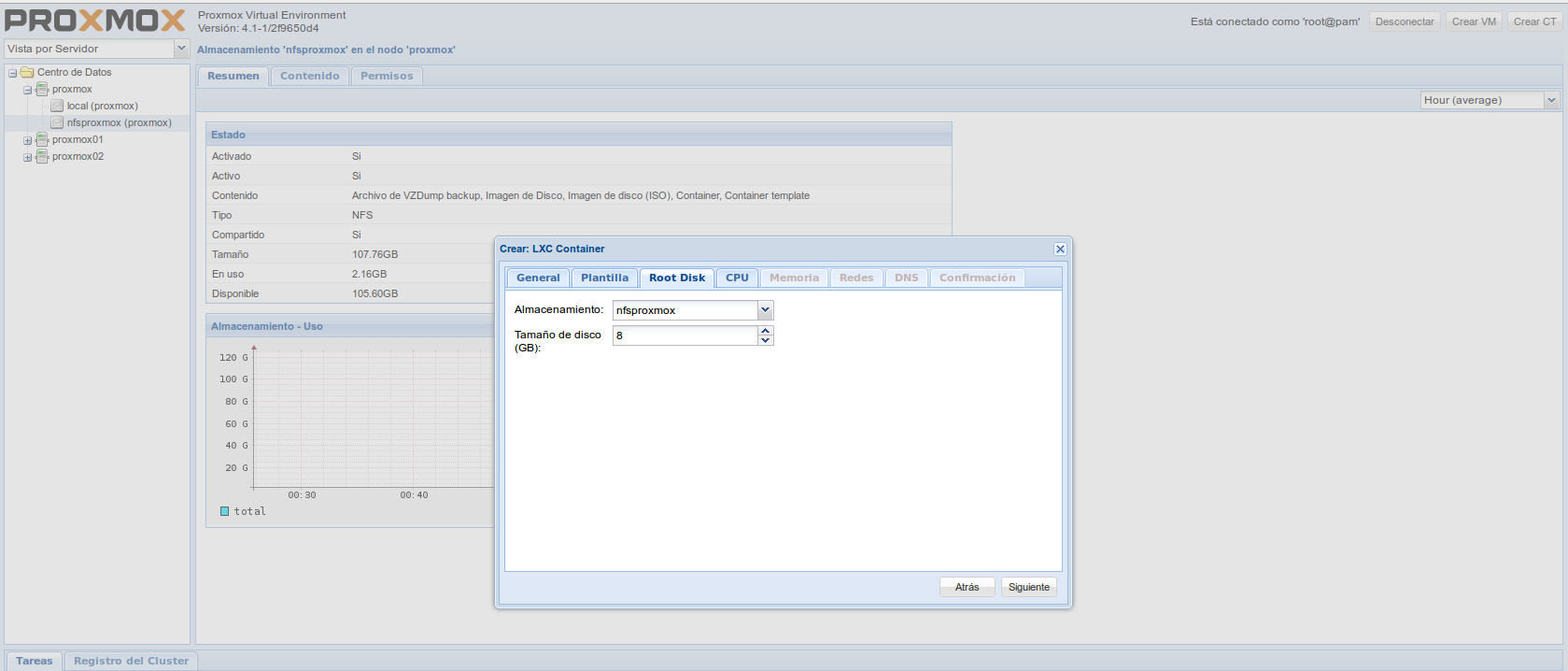1568x671 pixels.
Task: Switch to the CPU tab in dialog
Action: [737, 278]
